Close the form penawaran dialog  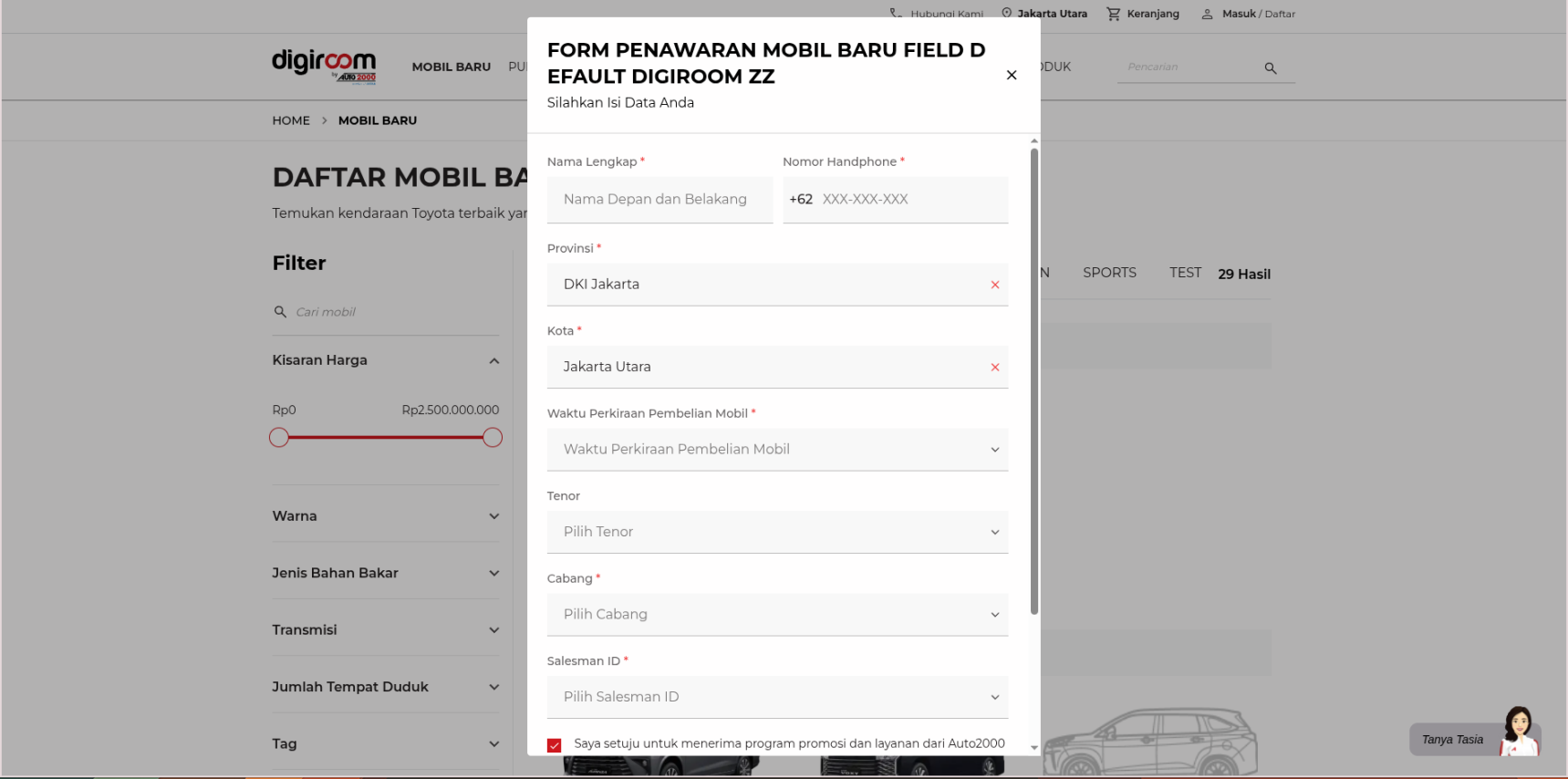1011,75
